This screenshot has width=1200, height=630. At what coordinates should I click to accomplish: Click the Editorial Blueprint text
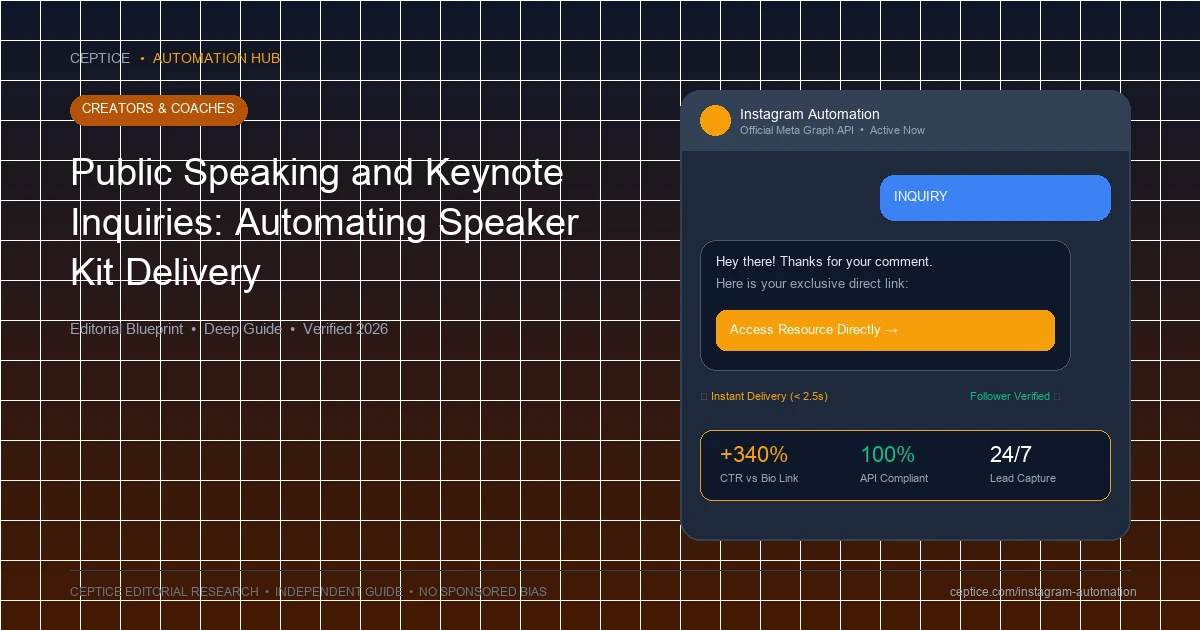pyautogui.click(x=126, y=329)
